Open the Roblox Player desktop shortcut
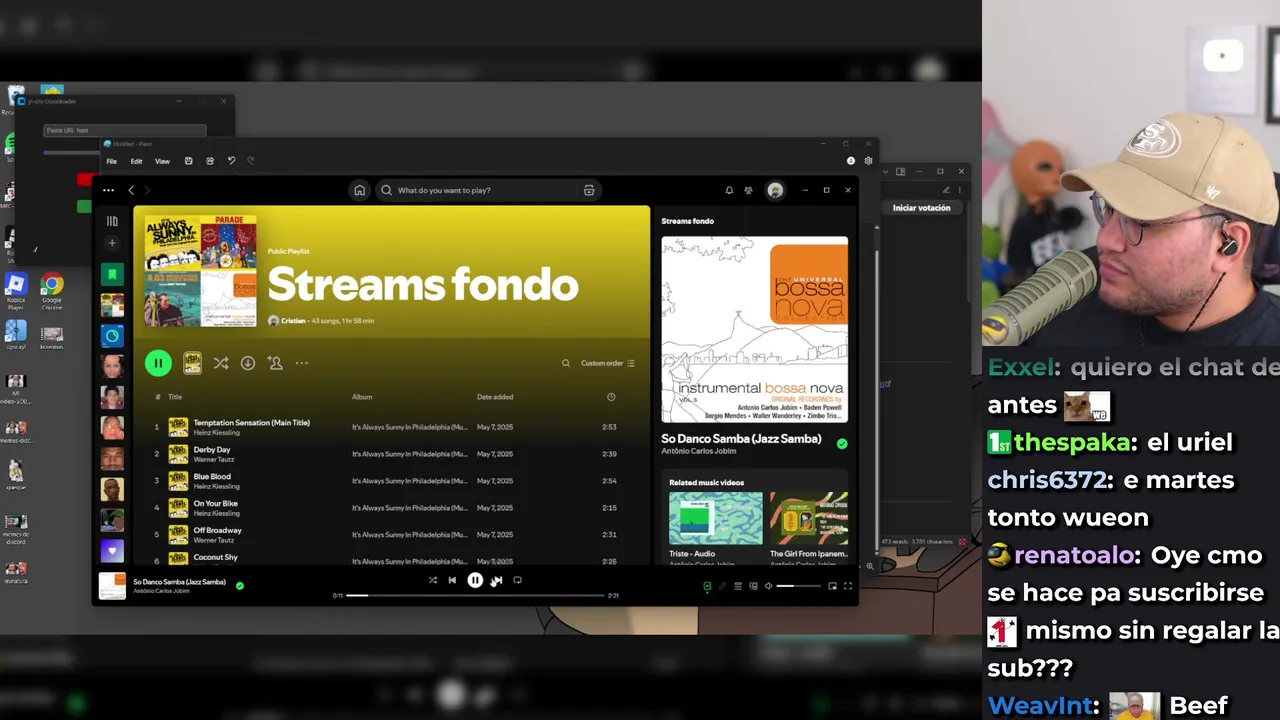The height and width of the screenshot is (720, 1280). (16, 292)
